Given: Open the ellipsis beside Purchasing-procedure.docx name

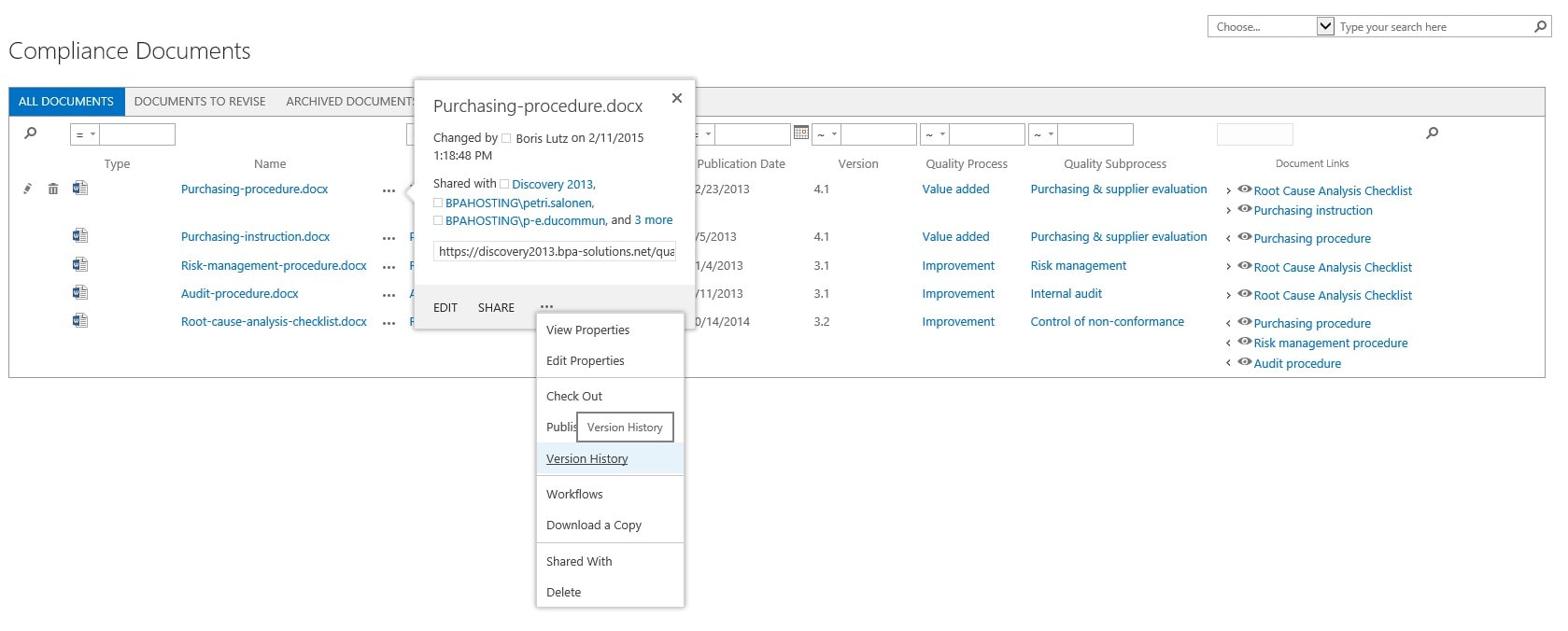Looking at the screenshot, I should (x=388, y=190).
